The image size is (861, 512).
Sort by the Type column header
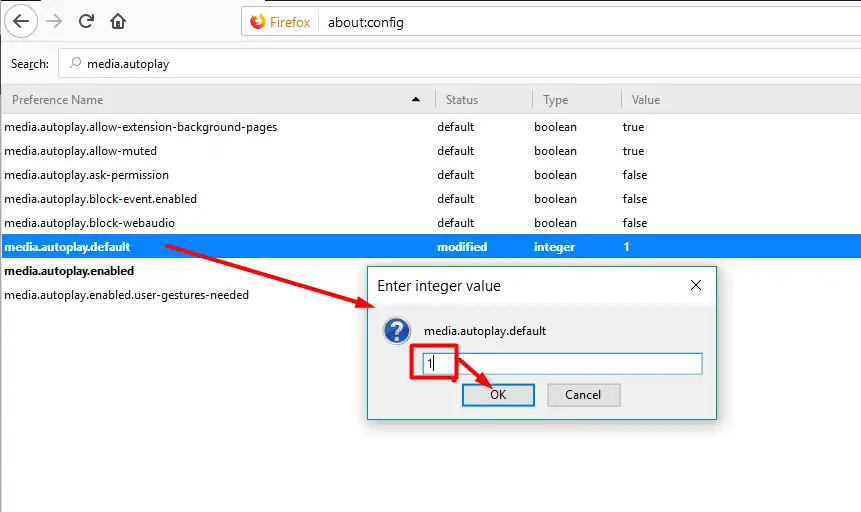coord(555,100)
